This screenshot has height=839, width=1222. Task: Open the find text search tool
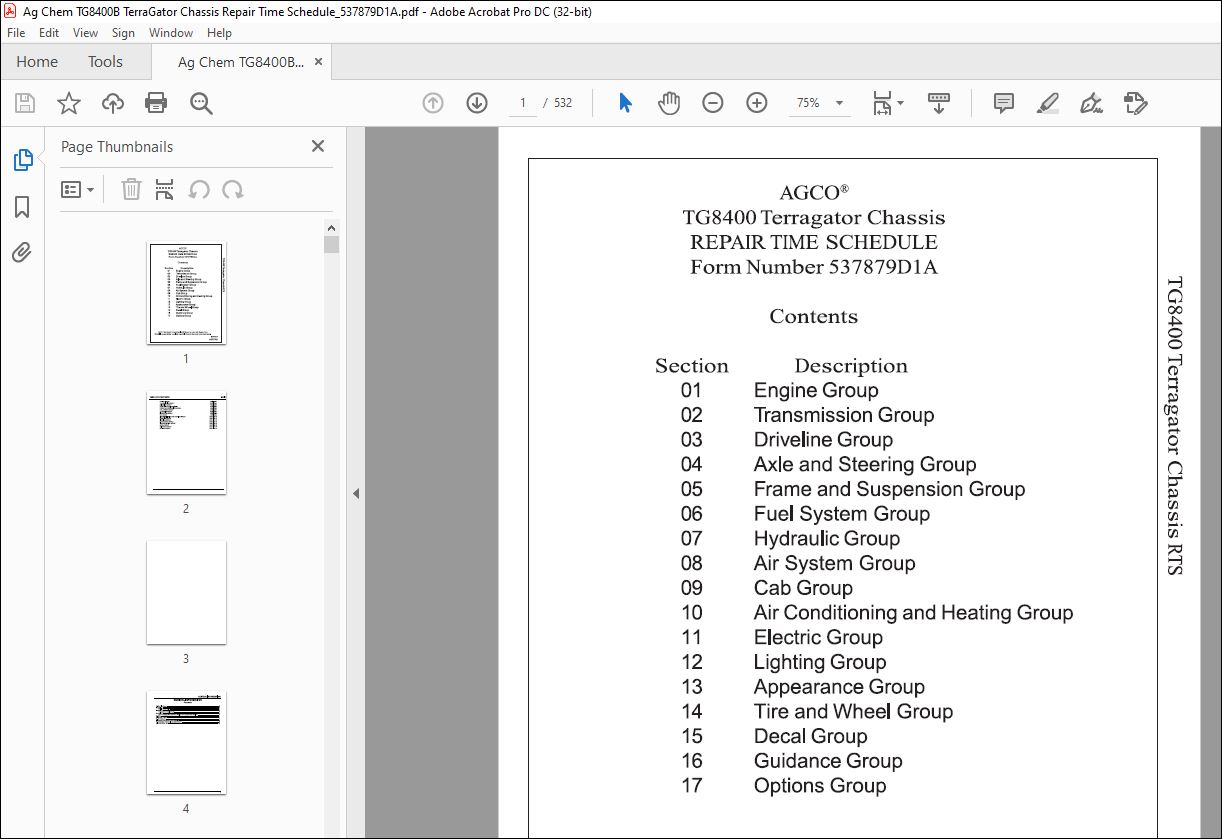coord(201,103)
